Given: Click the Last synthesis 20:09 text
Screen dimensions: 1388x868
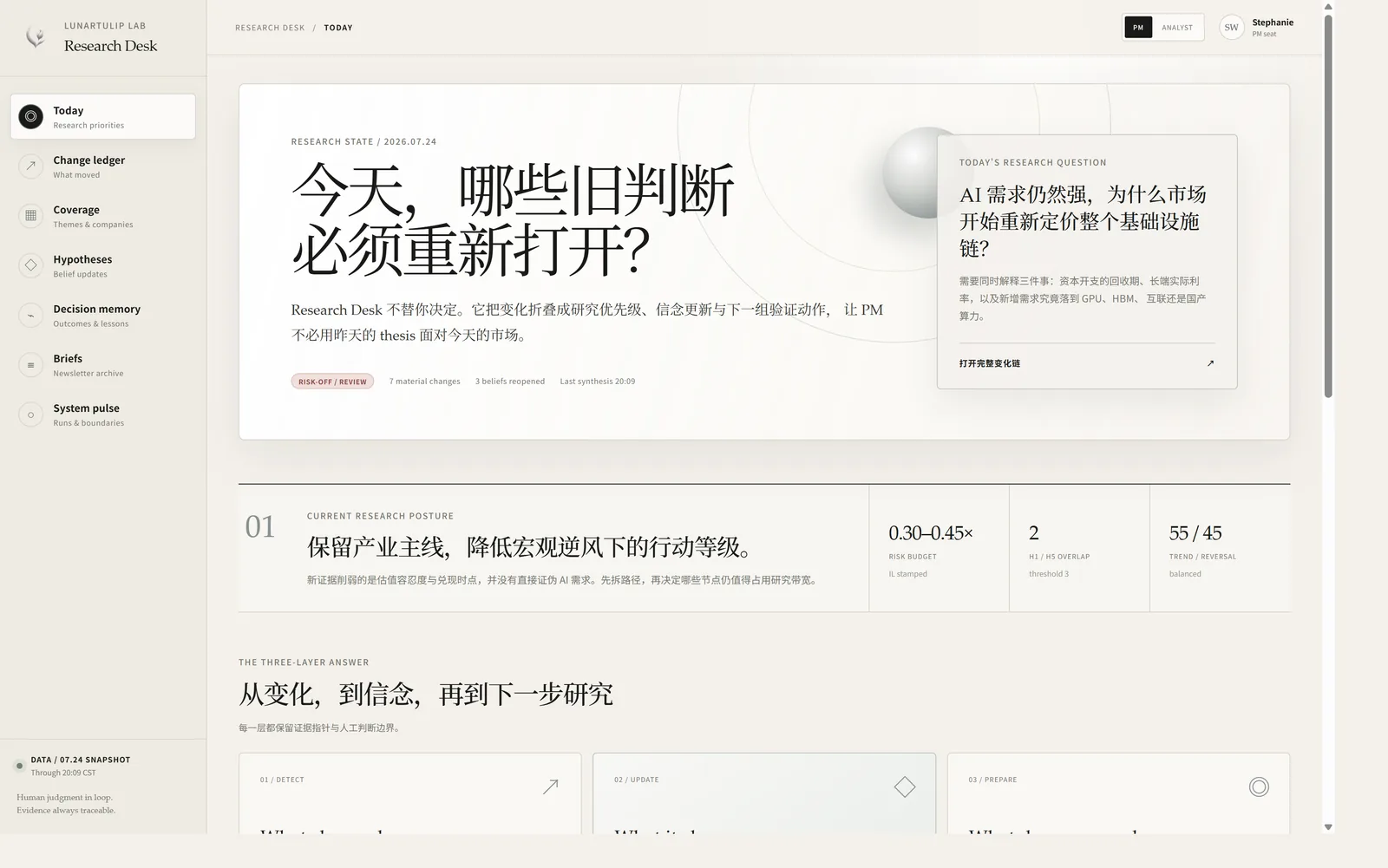Looking at the screenshot, I should 598,382.
